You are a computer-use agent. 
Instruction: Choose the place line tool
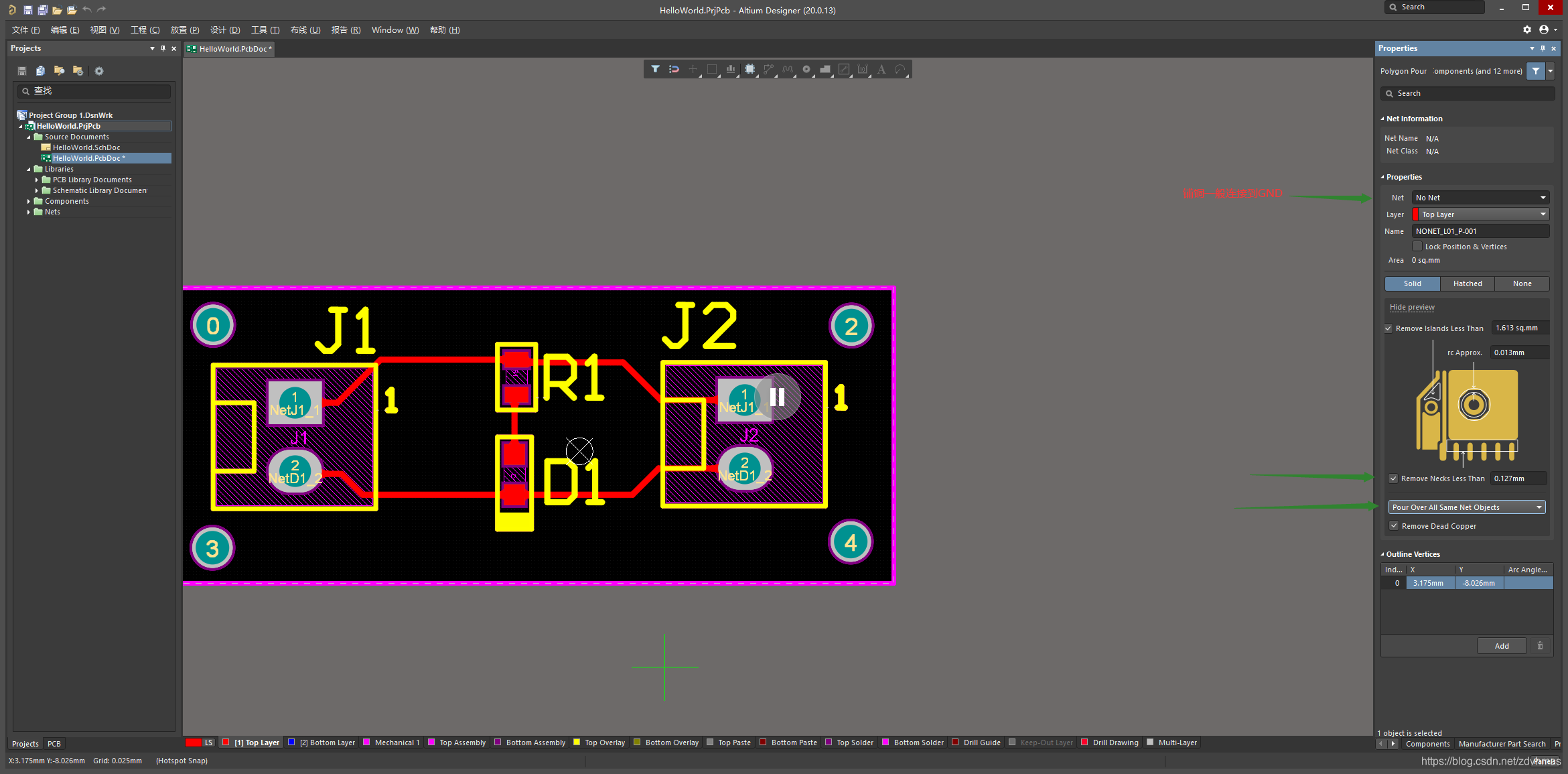pyautogui.click(x=844, y=69)
